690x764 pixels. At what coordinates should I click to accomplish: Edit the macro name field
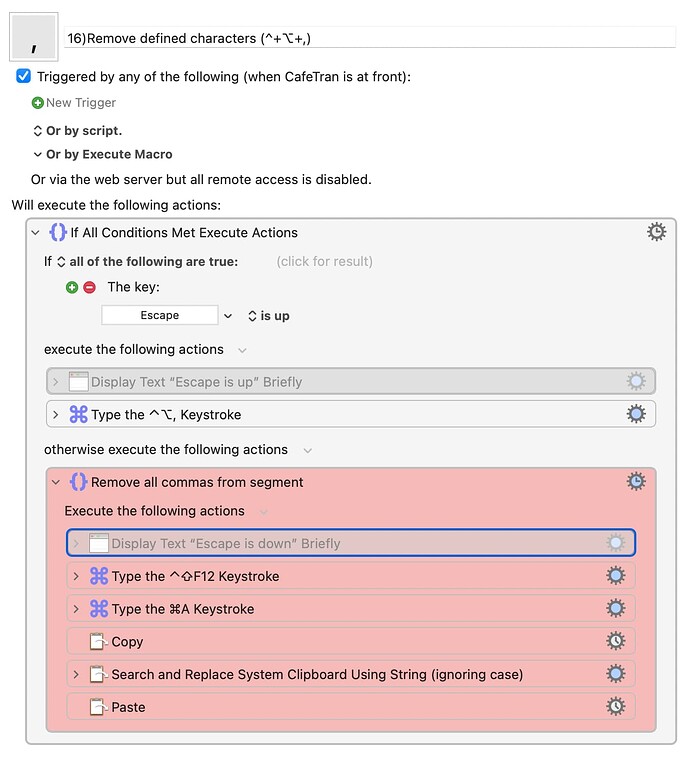[369, 38]
